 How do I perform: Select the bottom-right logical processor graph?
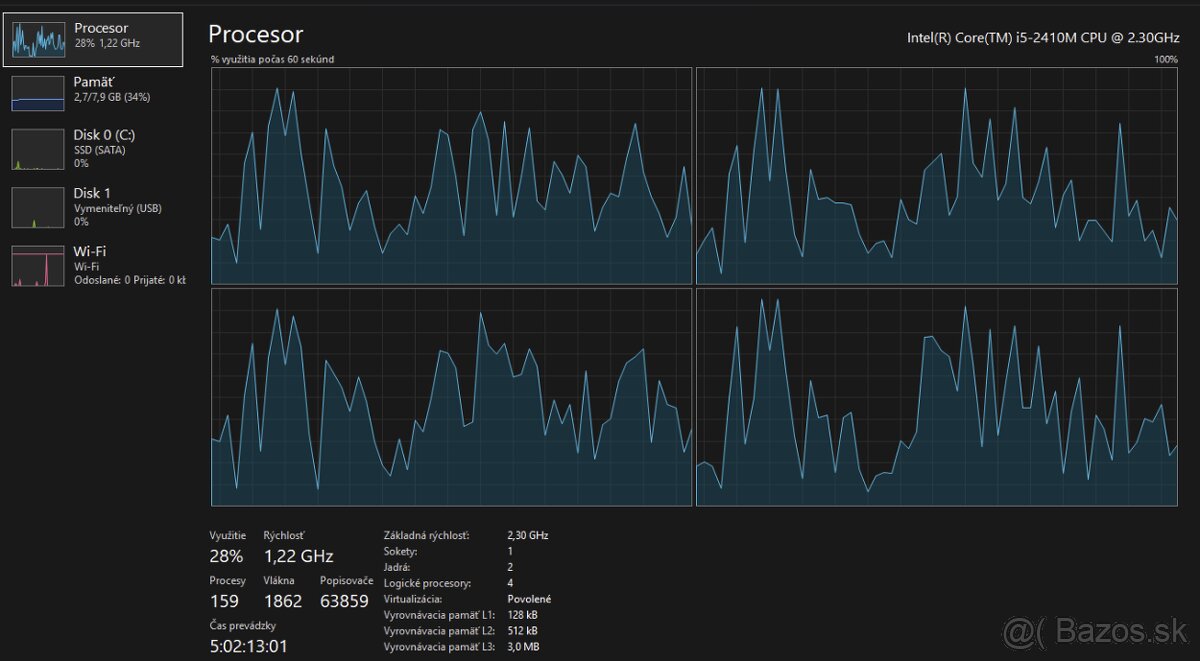[x=937, y=398]
